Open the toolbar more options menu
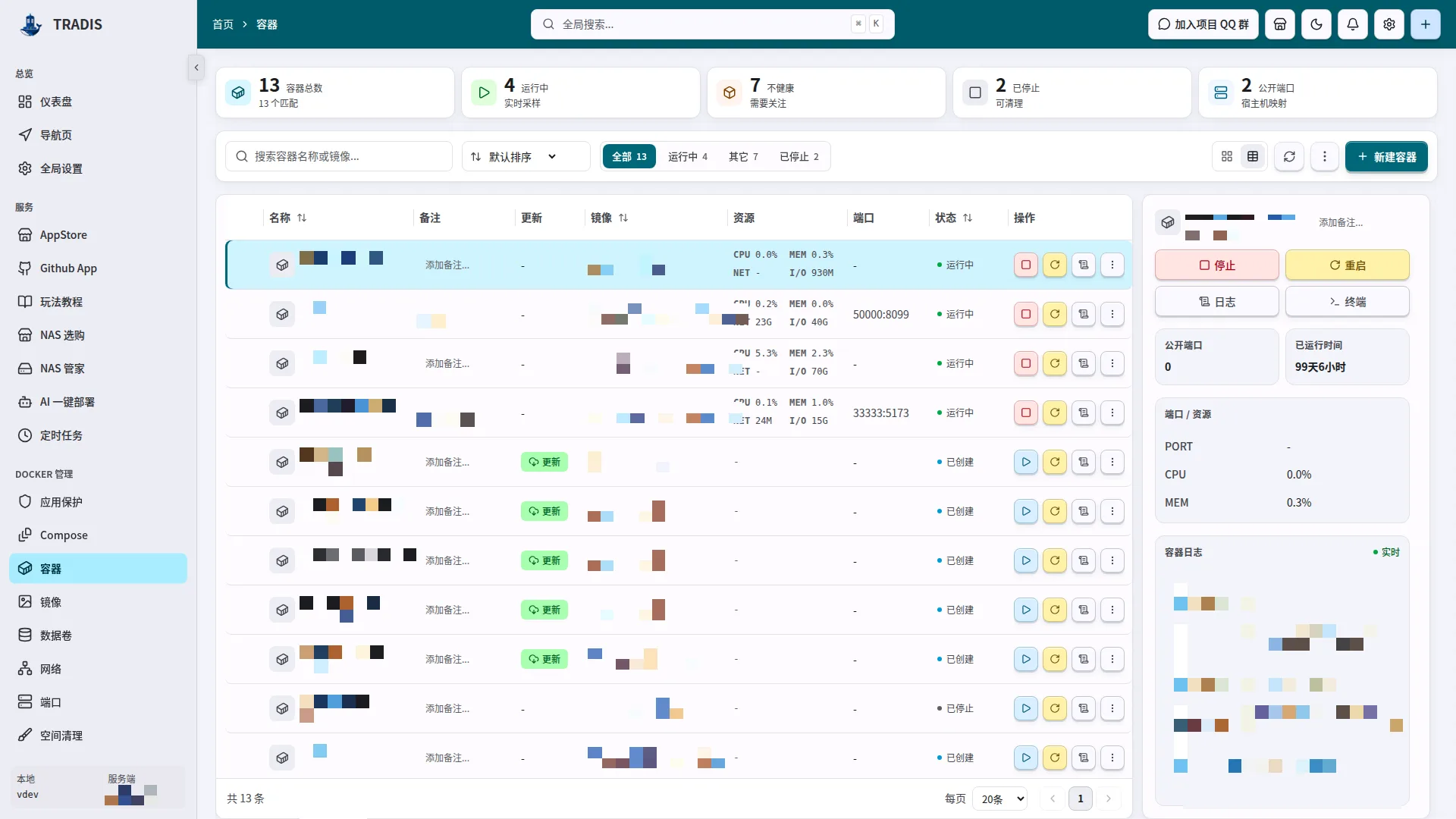The width and height of the screenshot is (1456, 819). coord(1325,156)
